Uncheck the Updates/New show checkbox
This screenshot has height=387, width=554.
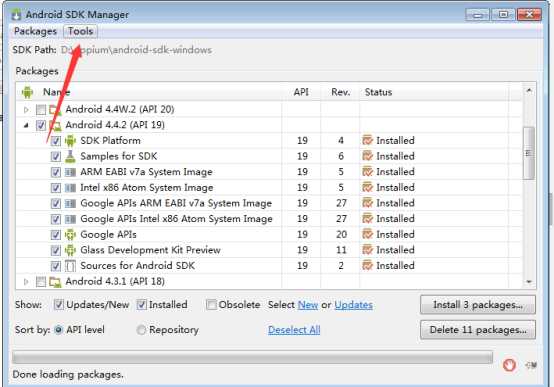click(x=58, y=305)
